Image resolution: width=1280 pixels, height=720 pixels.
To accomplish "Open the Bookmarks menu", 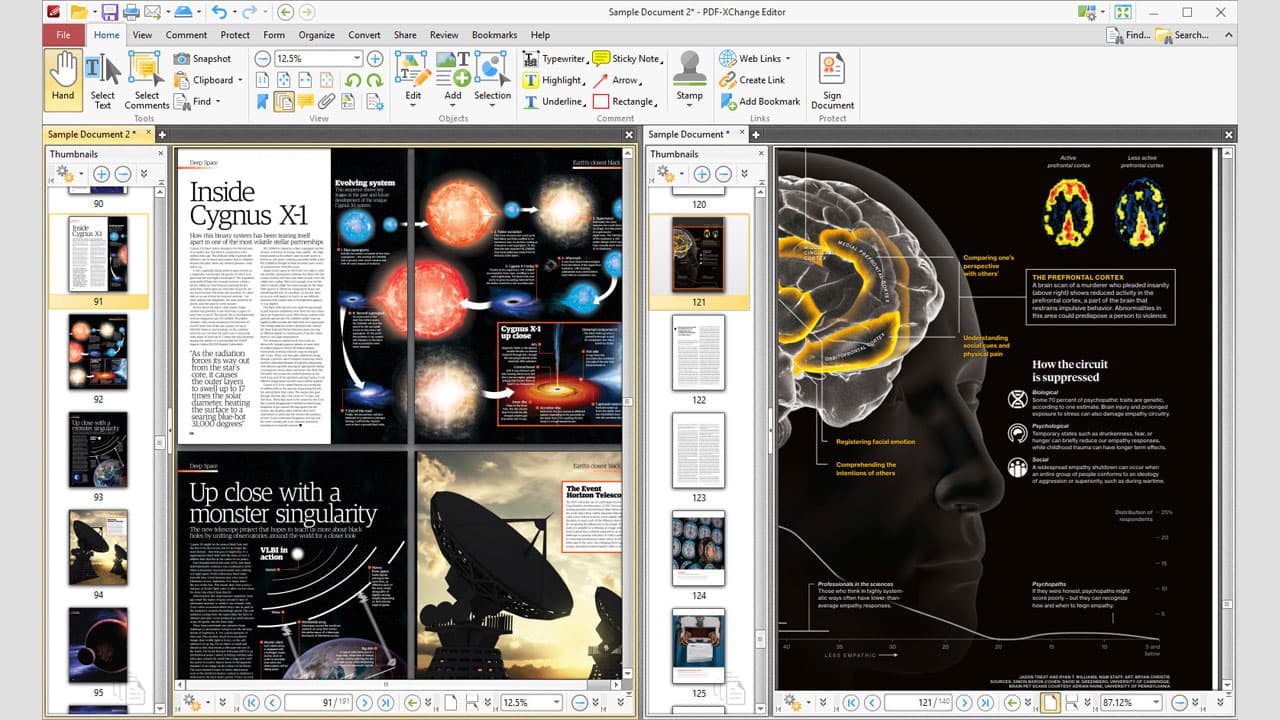I will [494, 34].
